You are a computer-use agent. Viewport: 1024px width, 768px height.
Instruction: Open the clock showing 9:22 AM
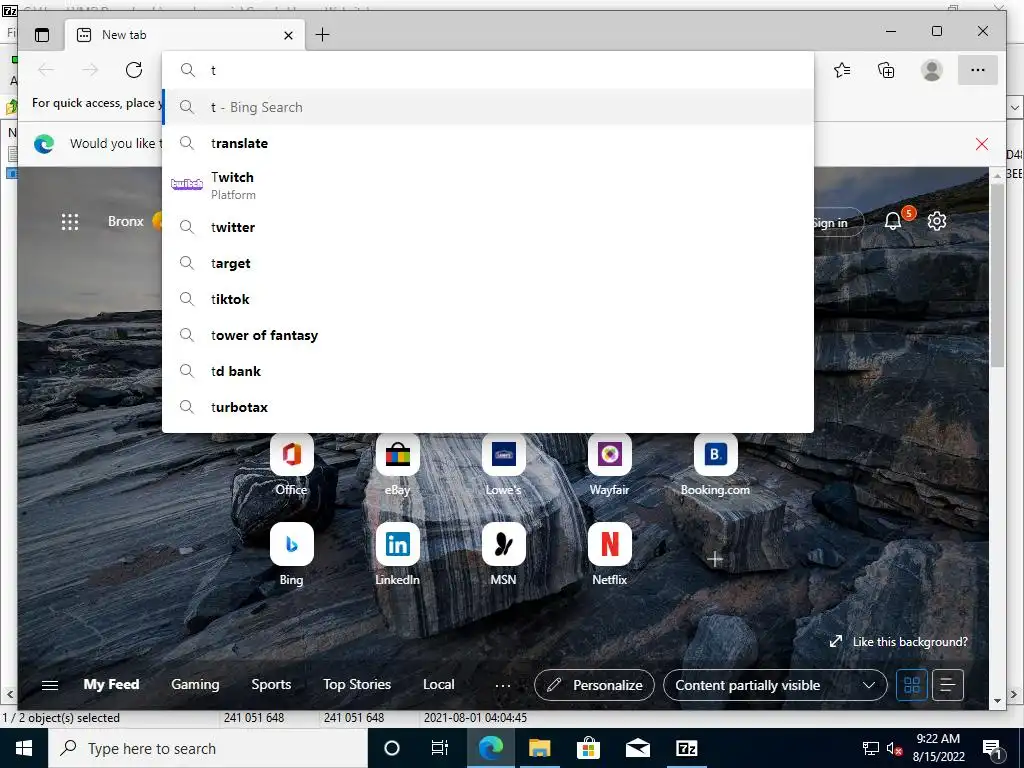pyautogui.click(x=938, y=748)
